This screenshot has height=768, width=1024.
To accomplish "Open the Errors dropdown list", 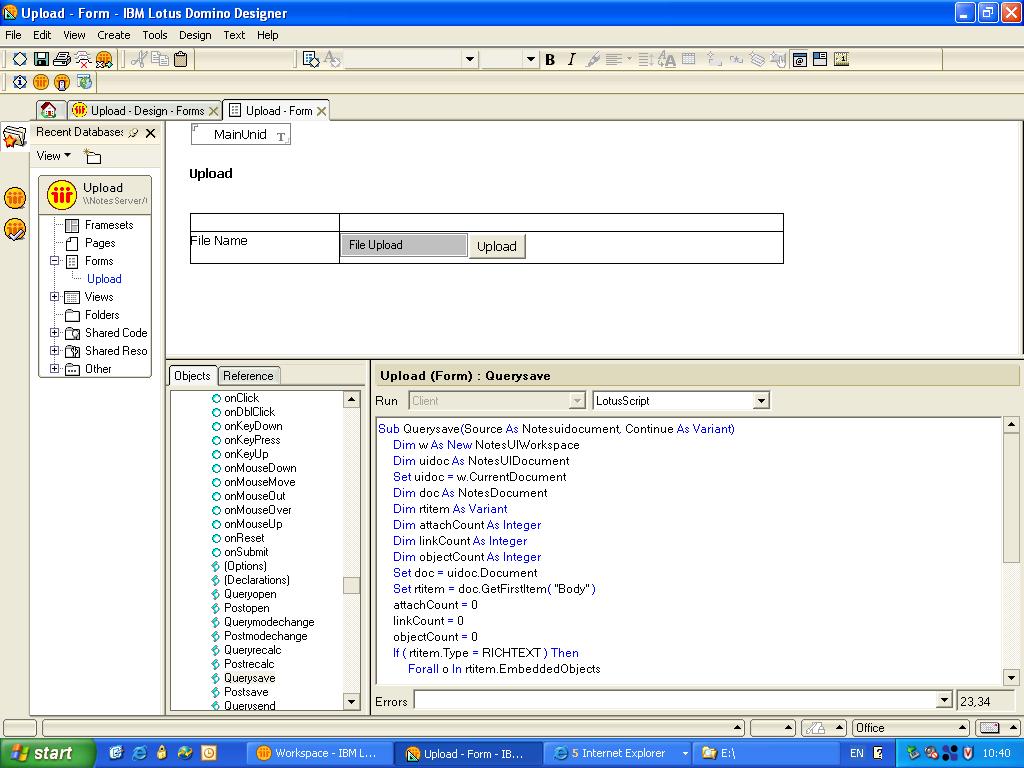I will (x=944, y=701).
